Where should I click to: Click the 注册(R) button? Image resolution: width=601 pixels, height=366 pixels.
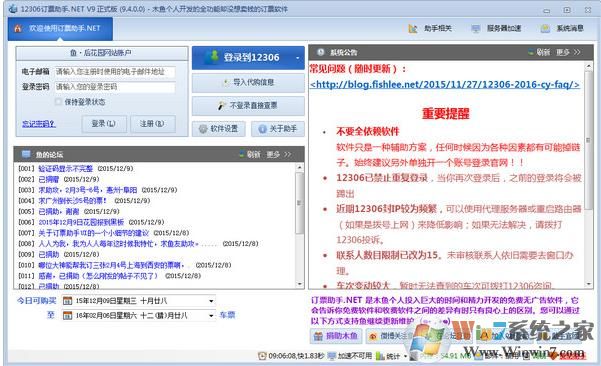[153, 124]
